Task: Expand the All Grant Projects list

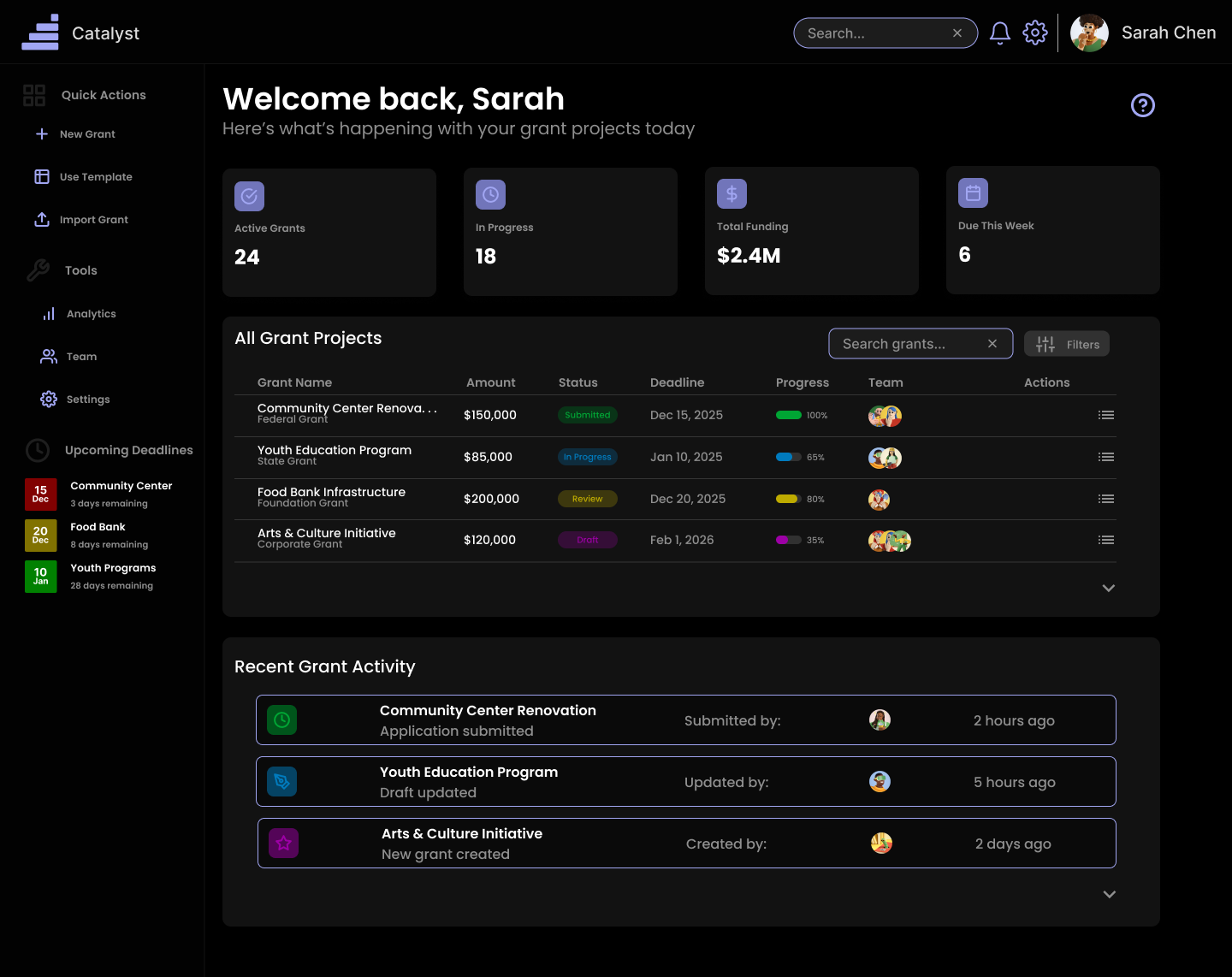Action: click(1109, 588)
